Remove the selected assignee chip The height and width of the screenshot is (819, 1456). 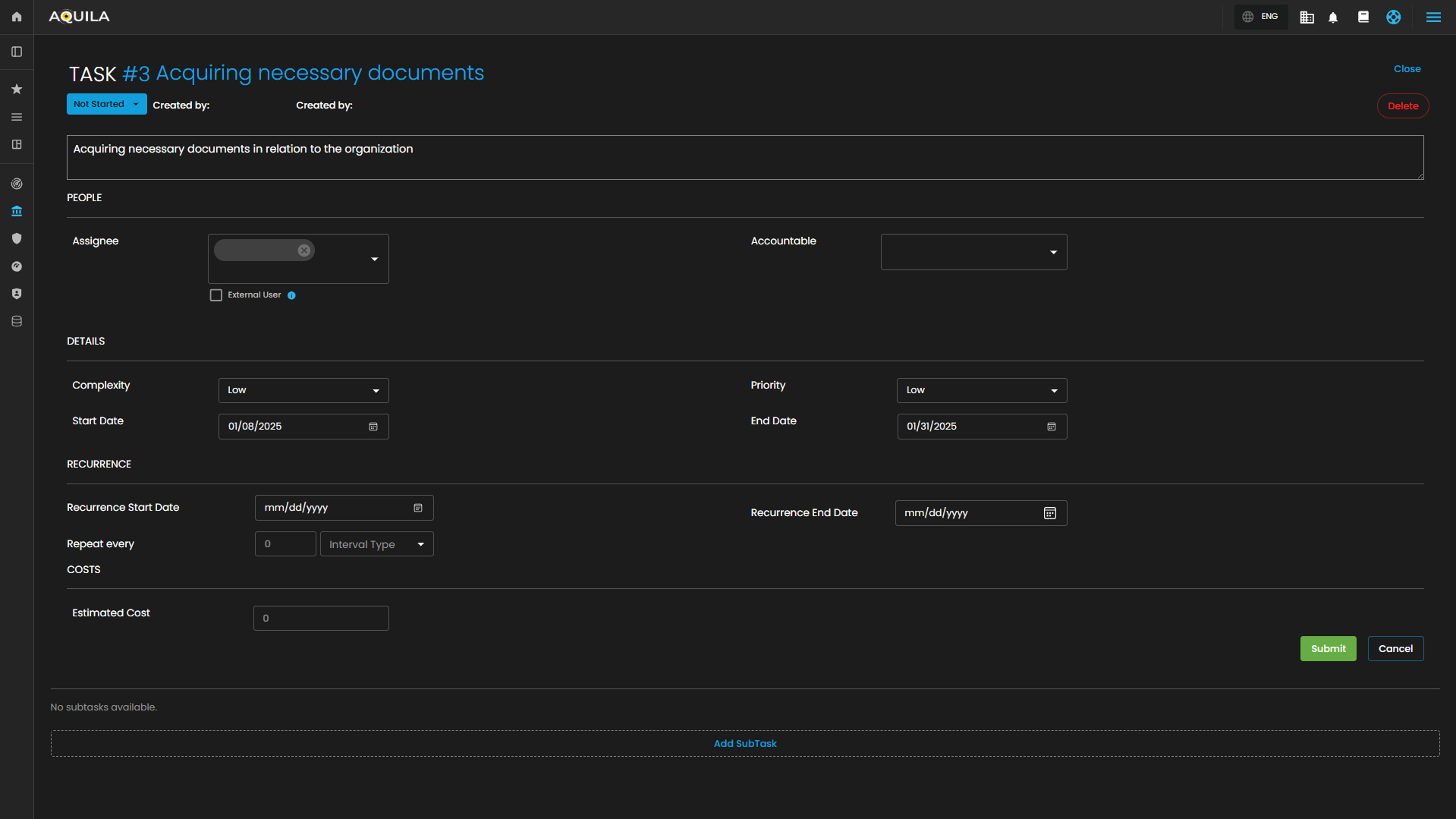304,250
